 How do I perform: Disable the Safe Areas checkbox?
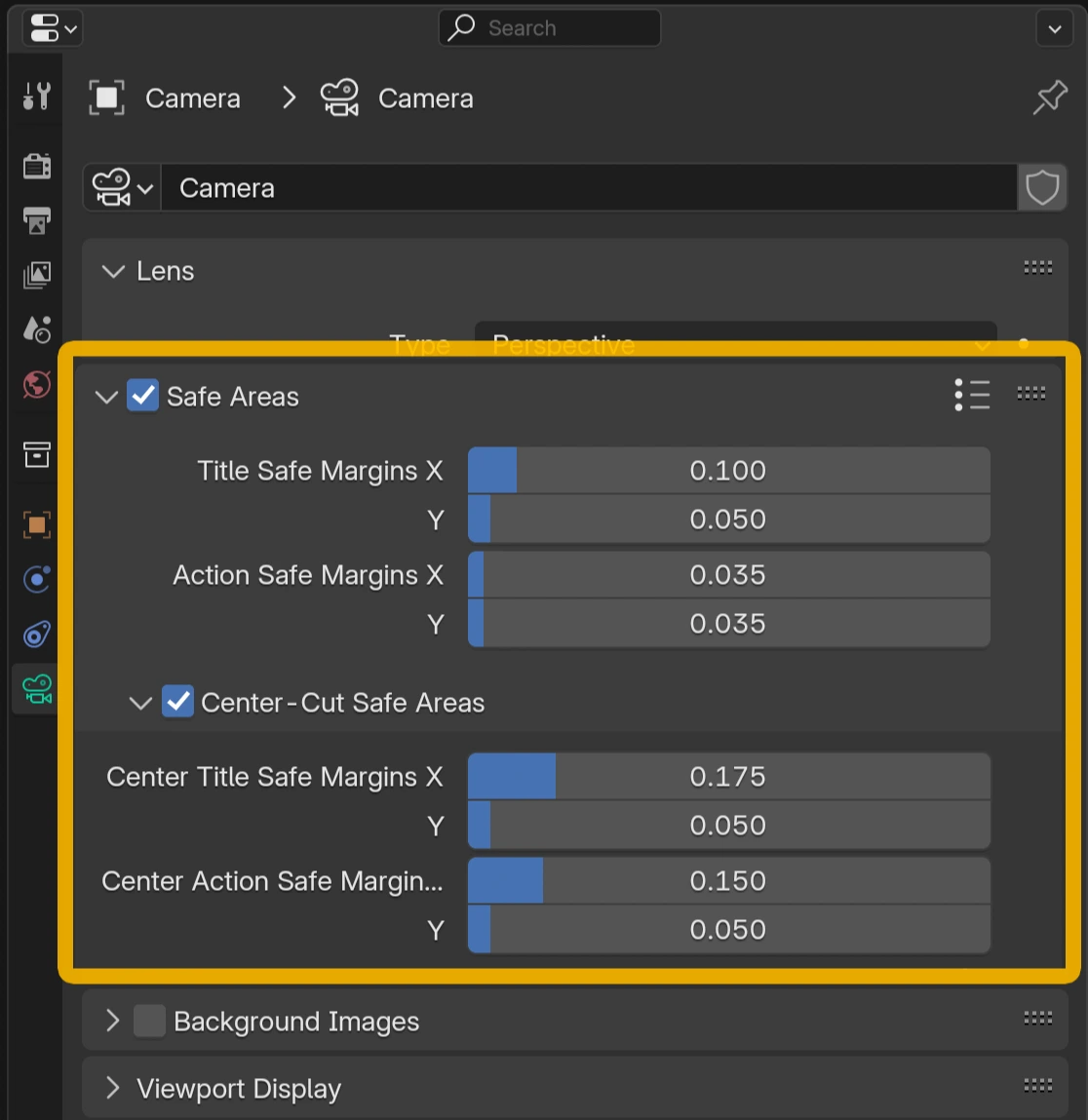point(143,396)
